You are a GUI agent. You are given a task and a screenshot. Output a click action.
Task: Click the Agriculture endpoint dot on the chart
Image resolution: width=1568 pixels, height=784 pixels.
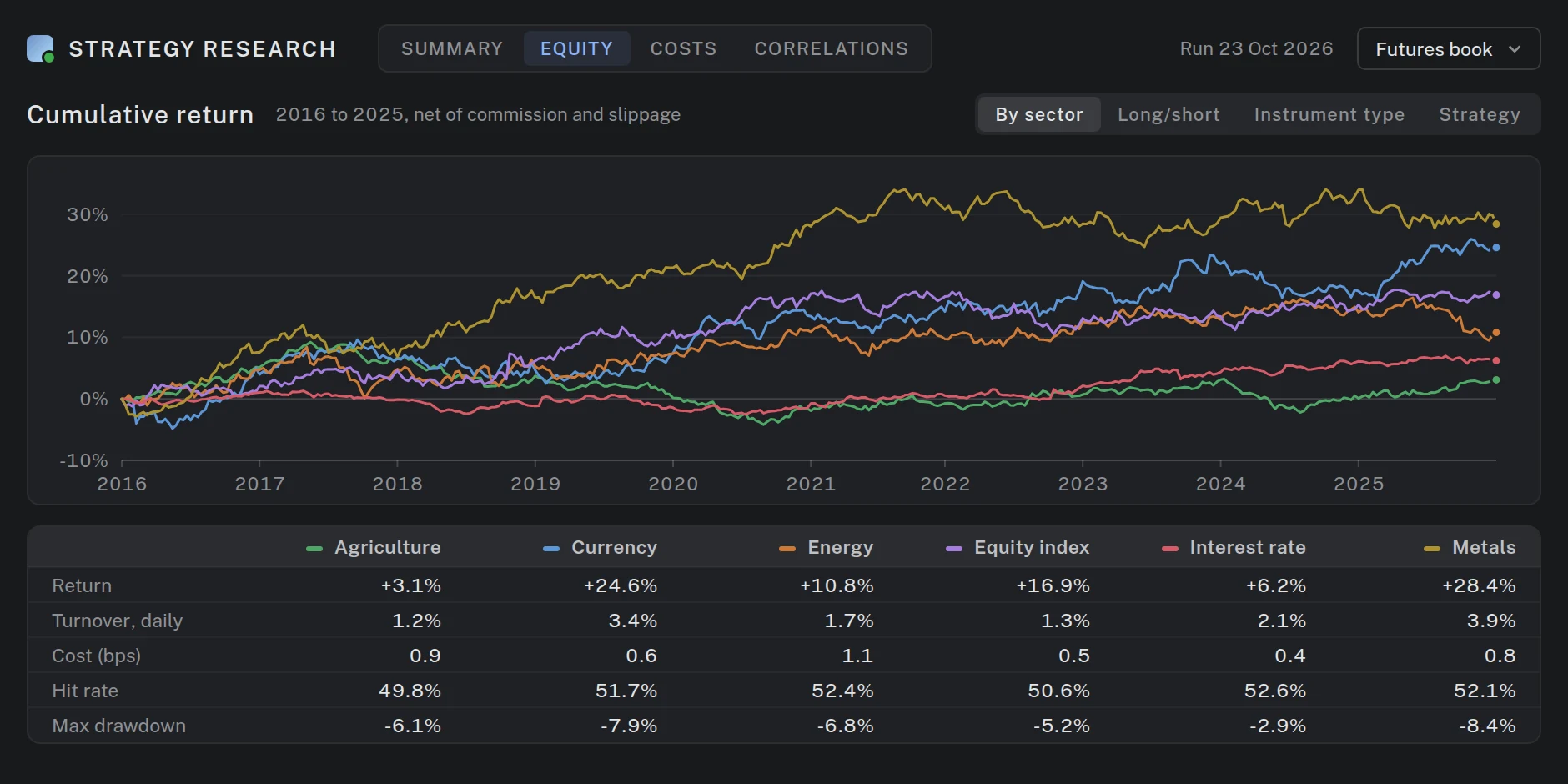coord(1496,380)
